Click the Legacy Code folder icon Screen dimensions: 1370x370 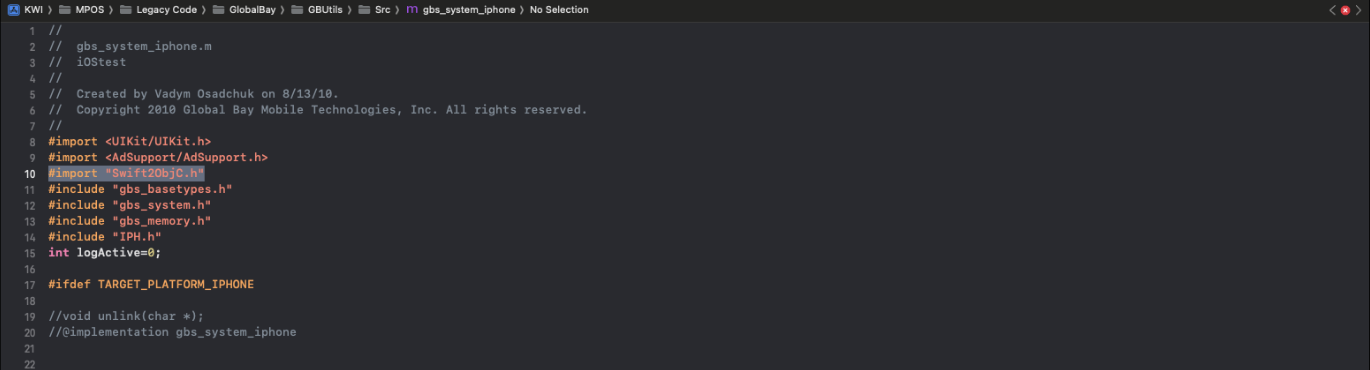coord(126,10)
